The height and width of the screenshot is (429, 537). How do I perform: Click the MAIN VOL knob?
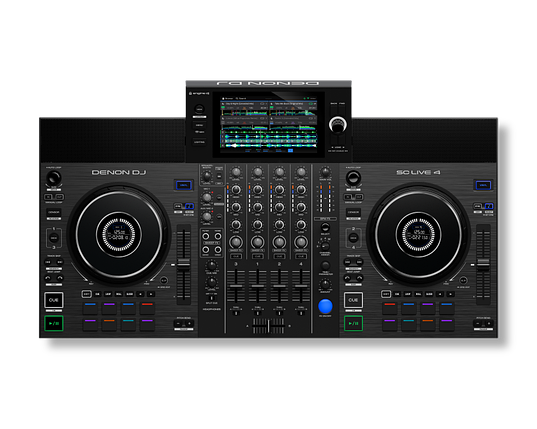[x=325, y=172]
